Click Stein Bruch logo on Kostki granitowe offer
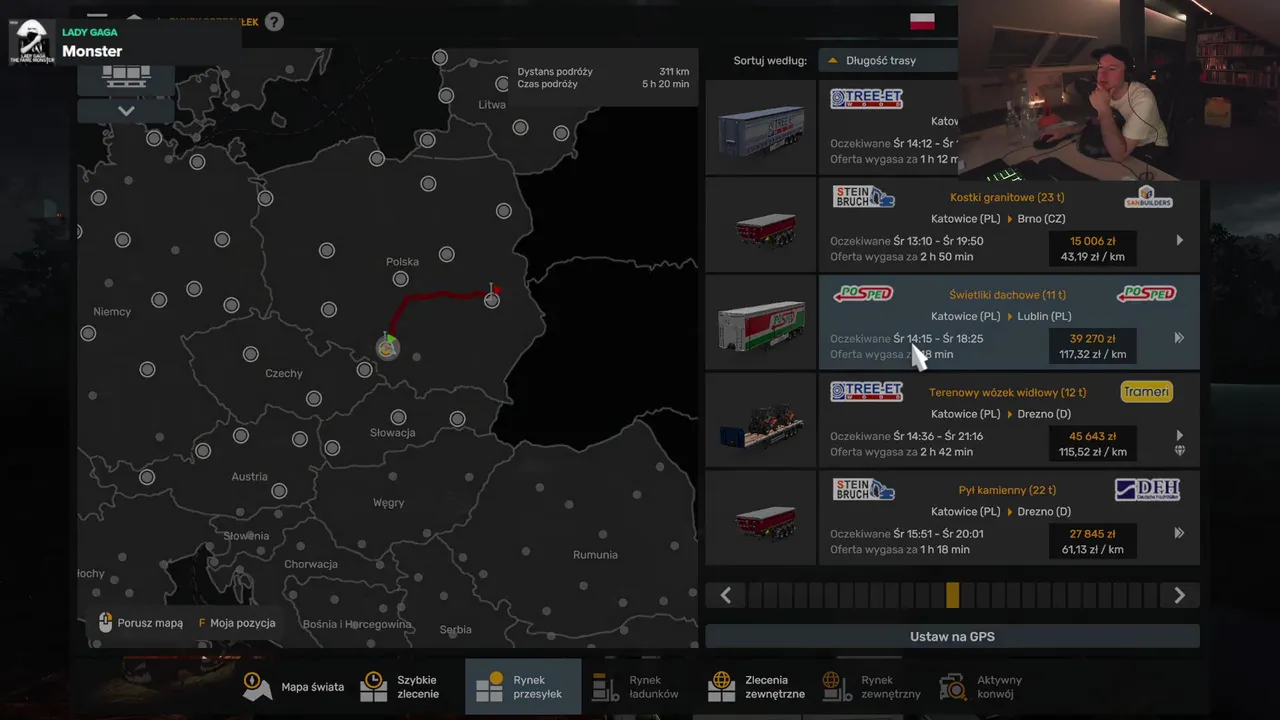Viewport: 1280px width, 720px height. pos(864,196)
